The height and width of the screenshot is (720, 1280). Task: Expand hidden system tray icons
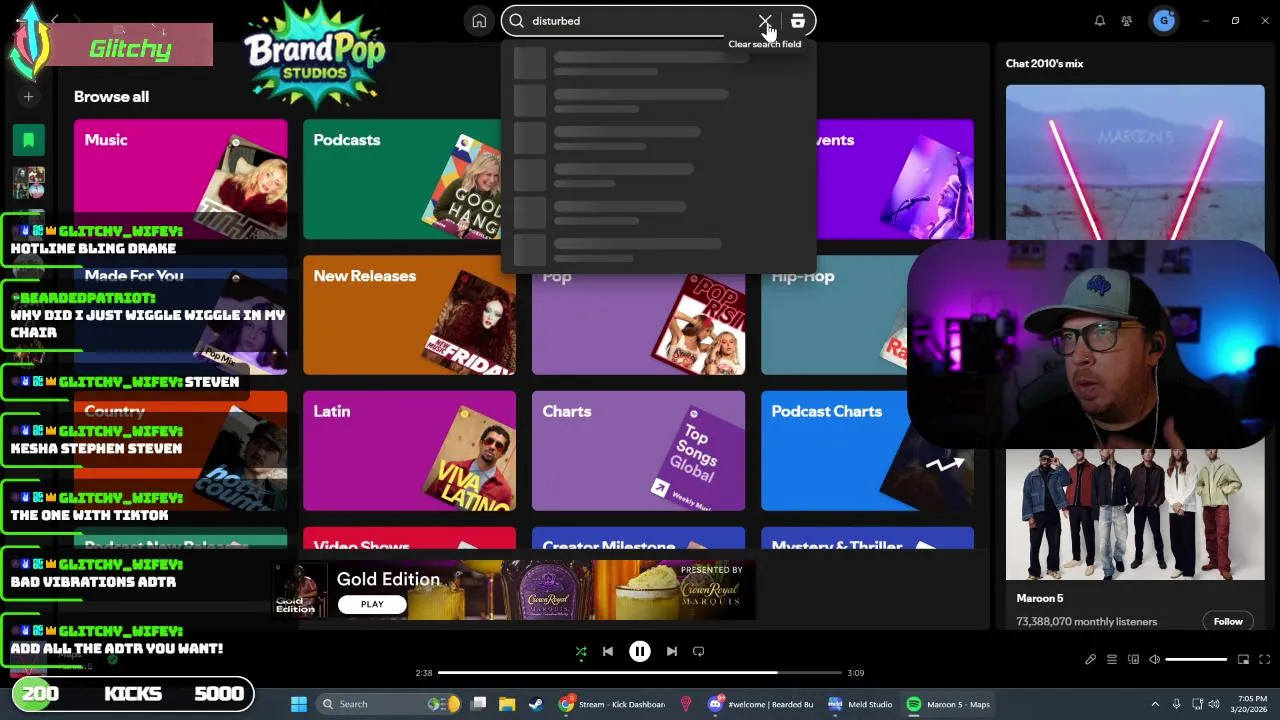click(x=1155, y=704)
